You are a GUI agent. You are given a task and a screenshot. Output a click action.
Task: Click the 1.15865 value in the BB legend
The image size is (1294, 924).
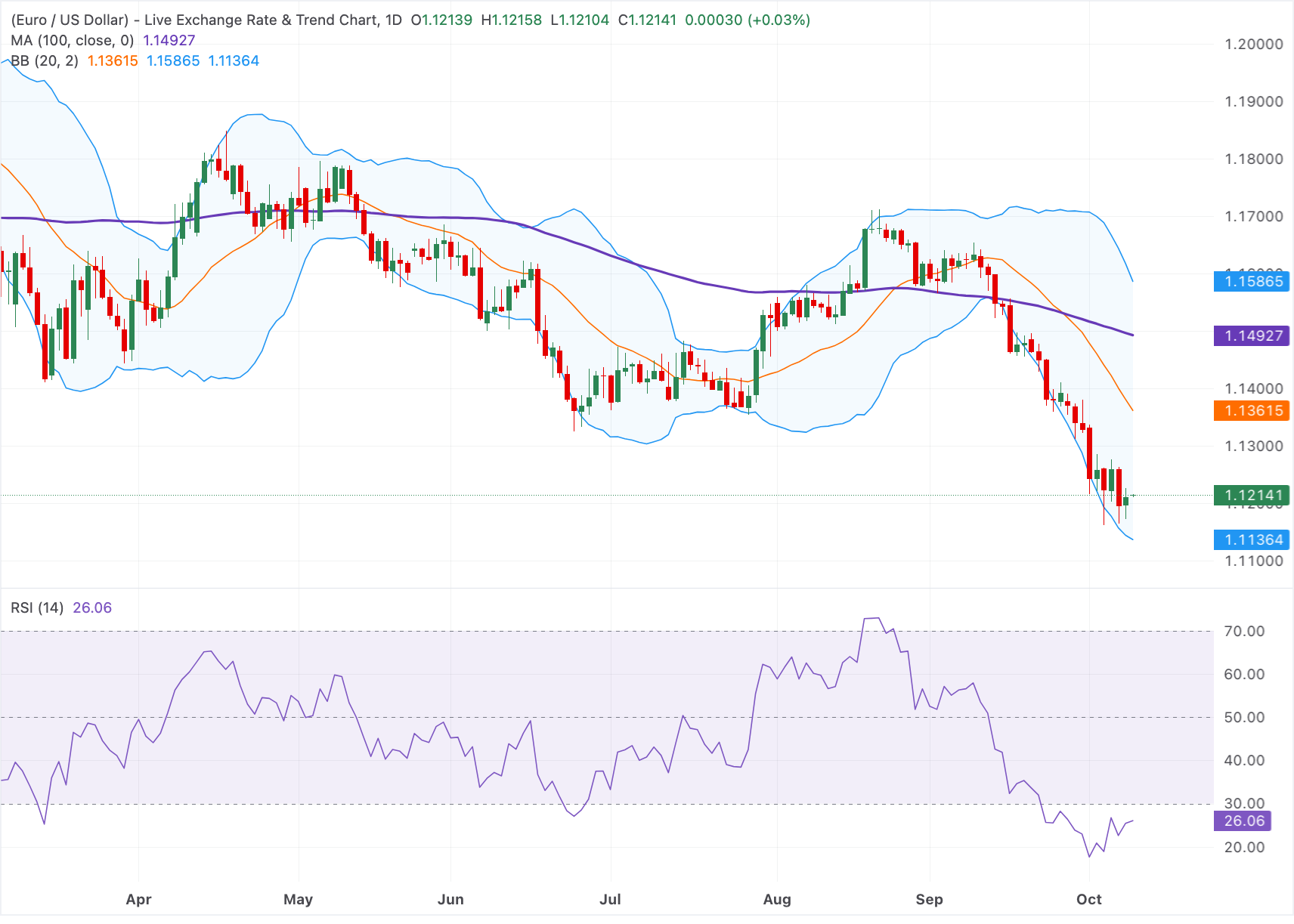click(173, 60)
